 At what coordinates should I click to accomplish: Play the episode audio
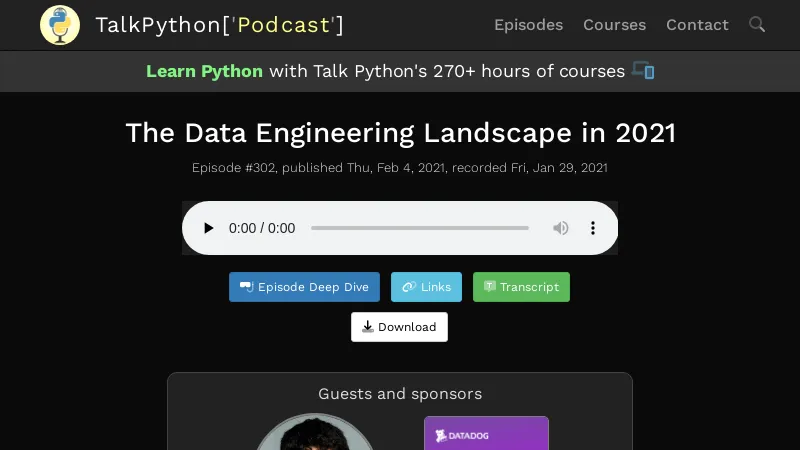point(208,228)
